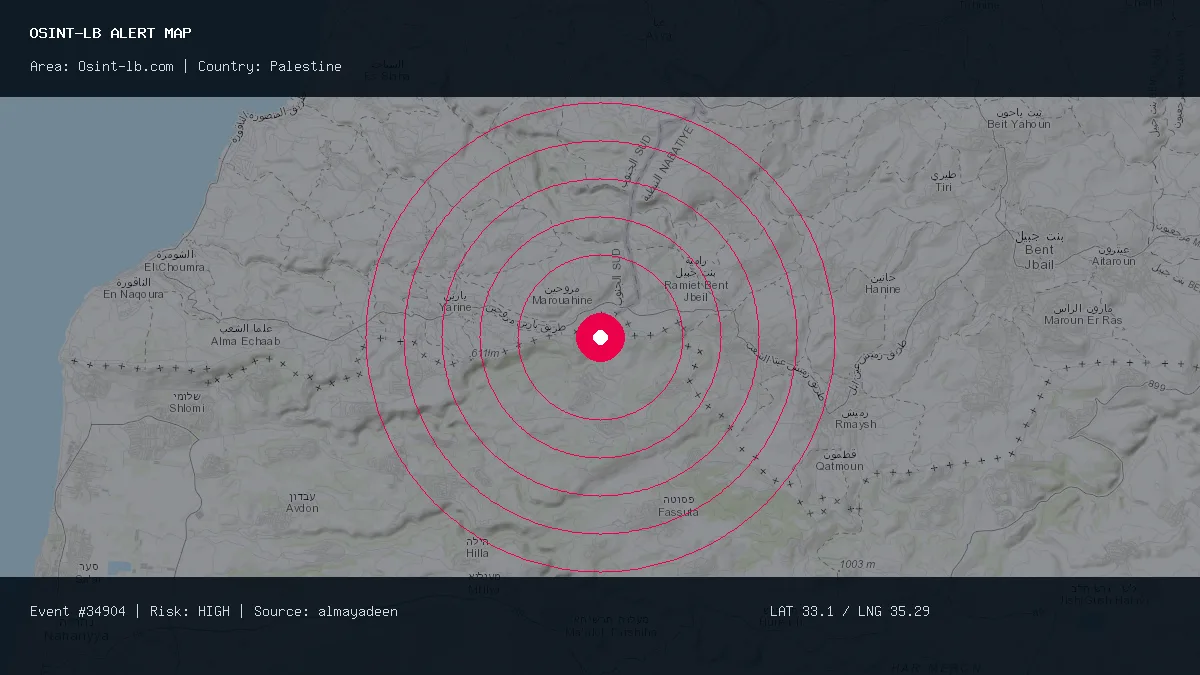Image resolution: width=1200 pixels, height=675 pixels.
Task: Click the 'Source: almayadeen' text
Action: 326,611
